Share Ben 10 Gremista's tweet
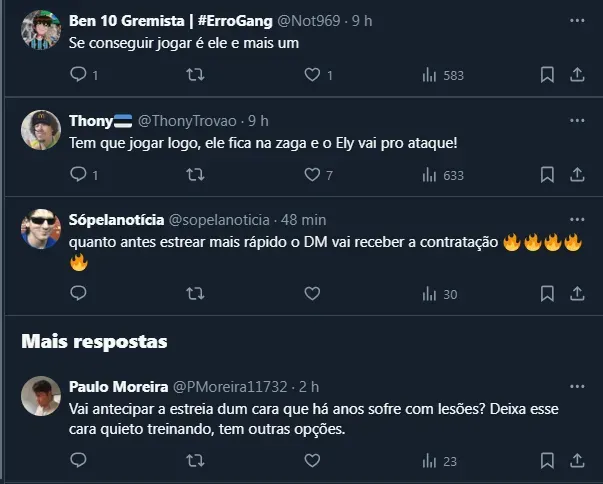Viewport: 603px width, 484px height. tap(577, 74)
